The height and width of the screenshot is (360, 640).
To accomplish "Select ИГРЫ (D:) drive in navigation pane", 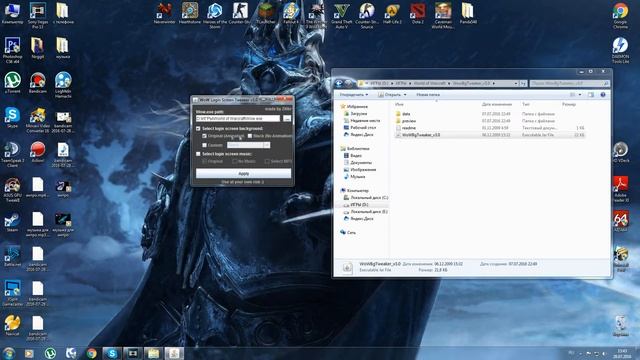I will (x=358, y=204).
